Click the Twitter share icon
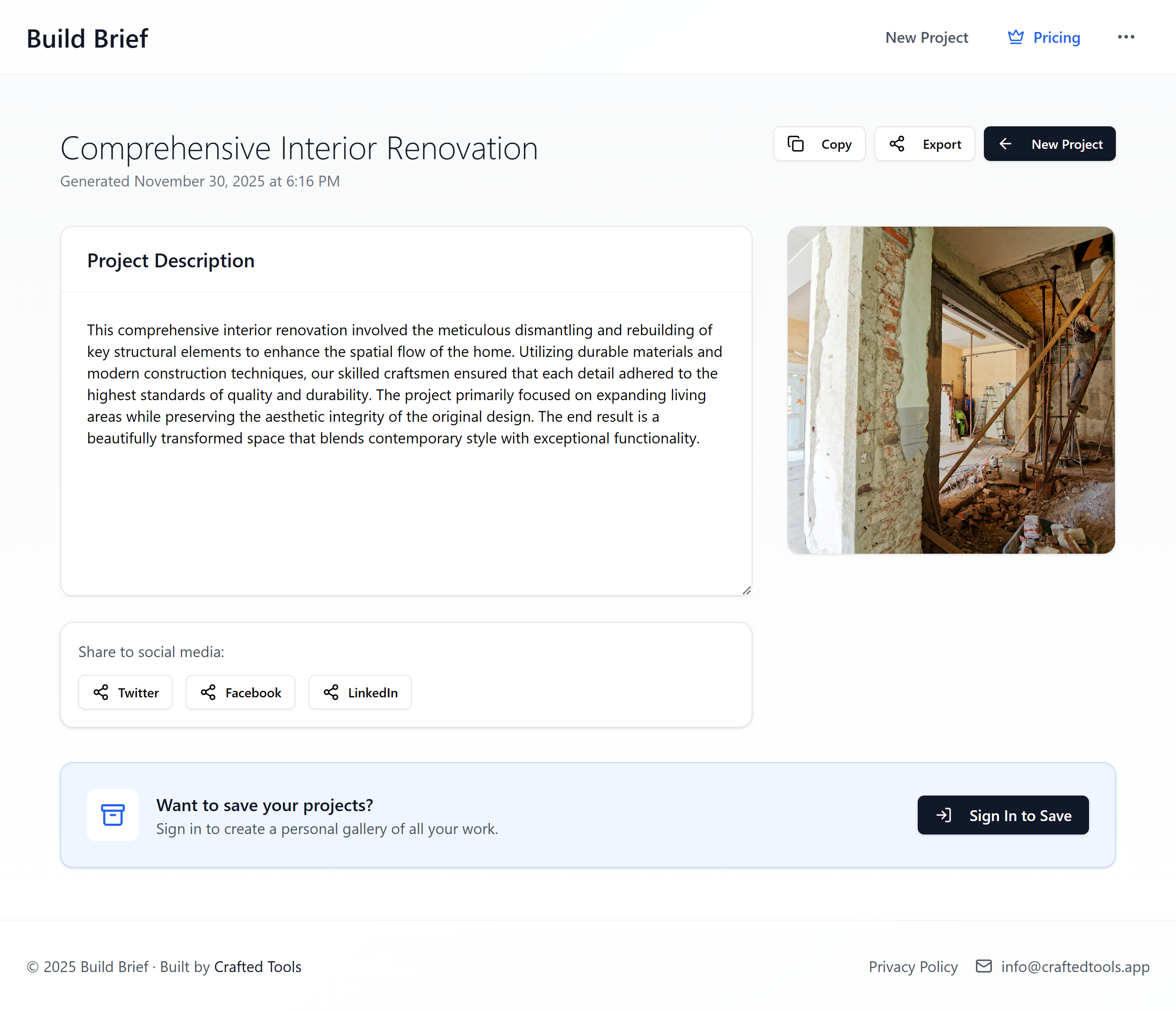This screenshot has height=1011, width=1176. tap(101, 692)
